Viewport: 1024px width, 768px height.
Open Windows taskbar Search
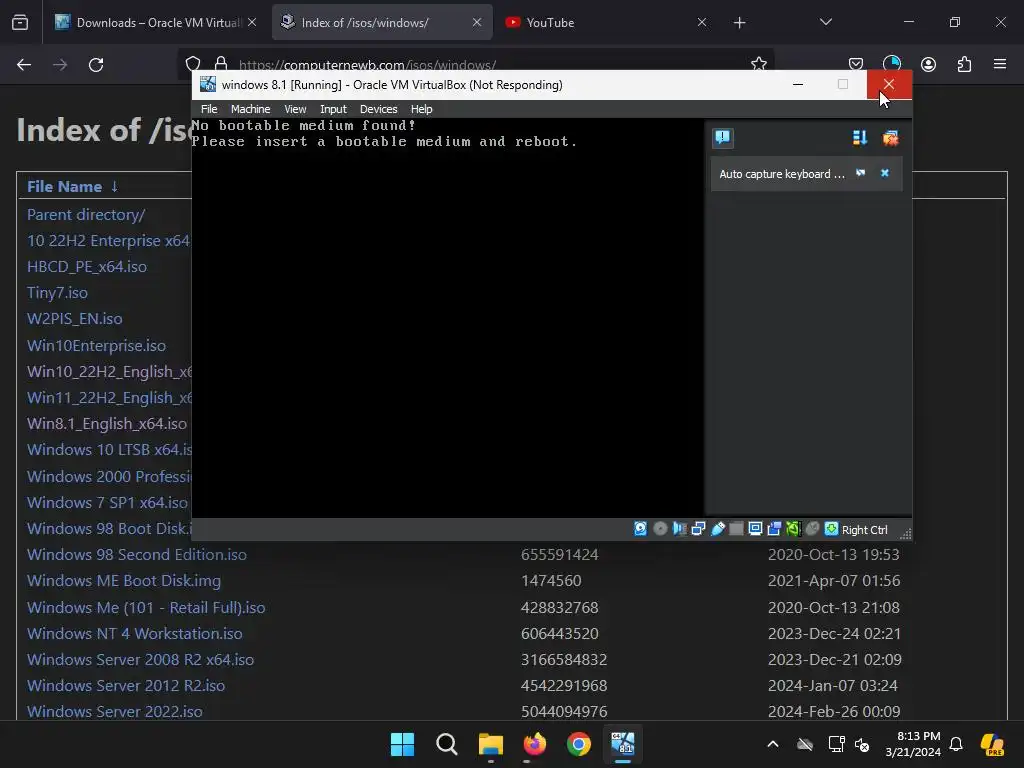click(x=447, y=744)
